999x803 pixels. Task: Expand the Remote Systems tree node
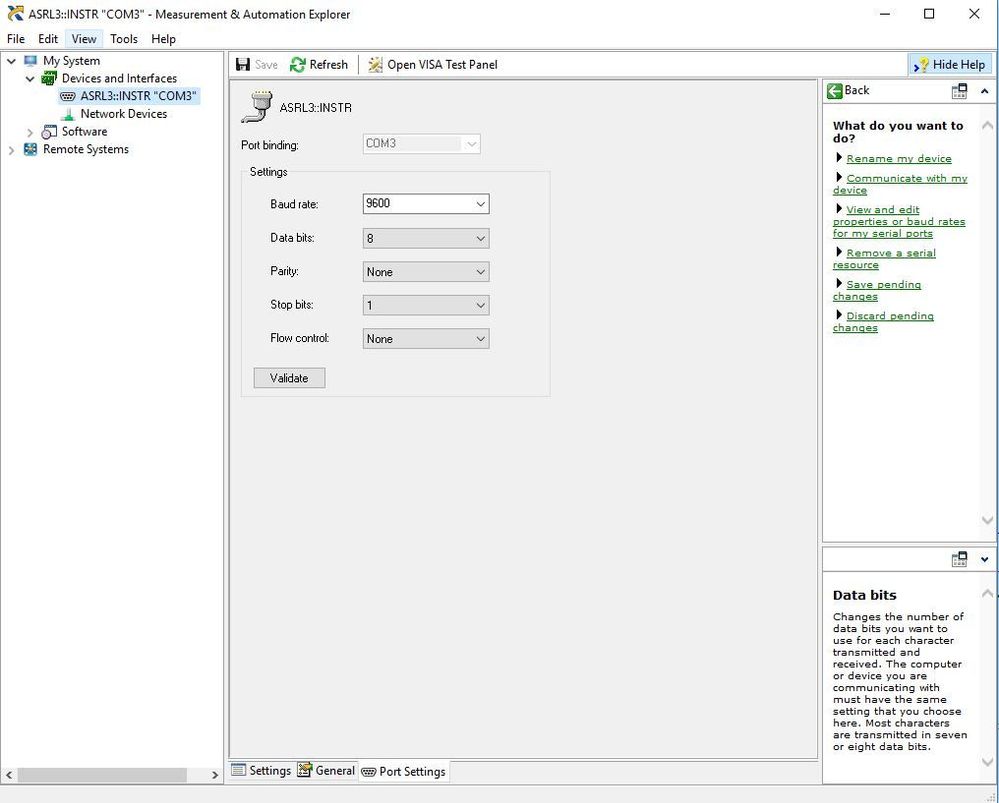(x=11, y=150)
